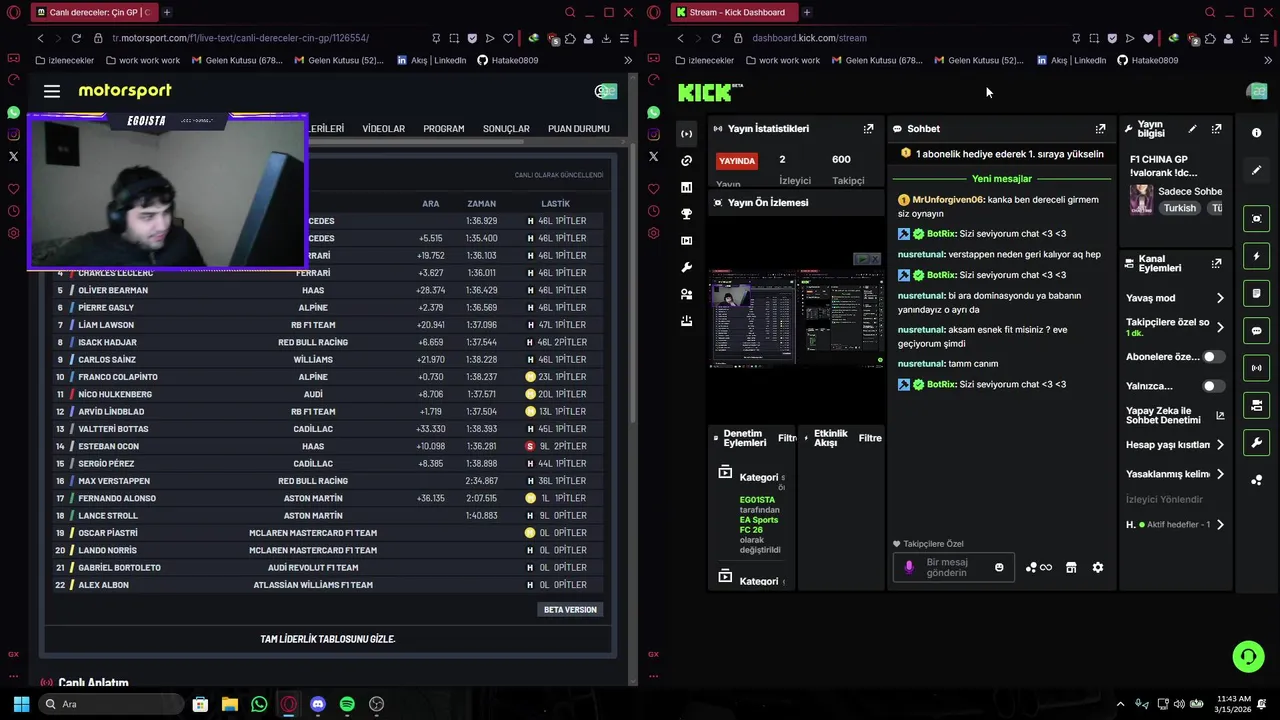Open Yapay Zeka ile Sohbet Denetimi link

click(1174, 416)
